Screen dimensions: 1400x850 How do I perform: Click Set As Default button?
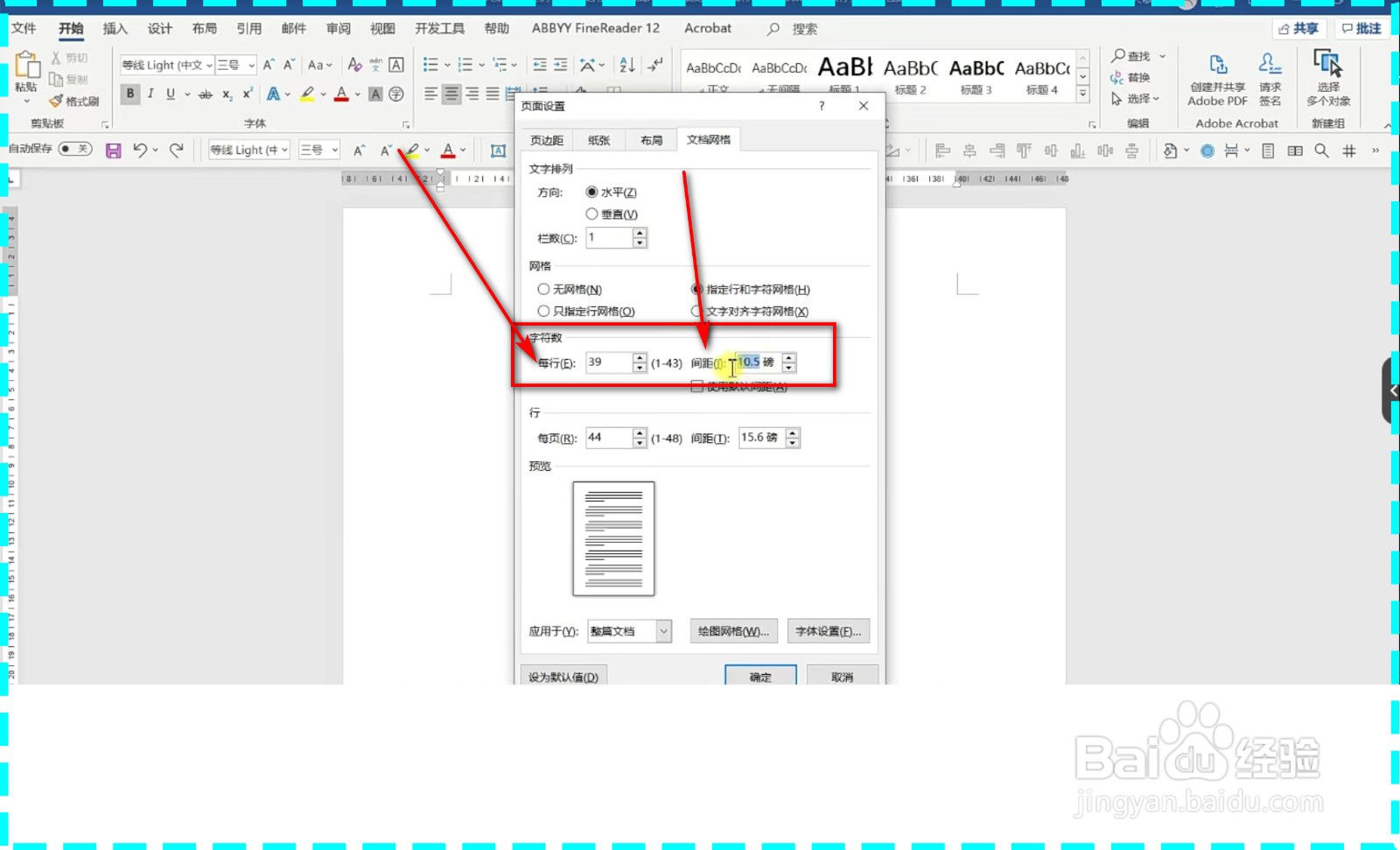[x=563, y=676]
